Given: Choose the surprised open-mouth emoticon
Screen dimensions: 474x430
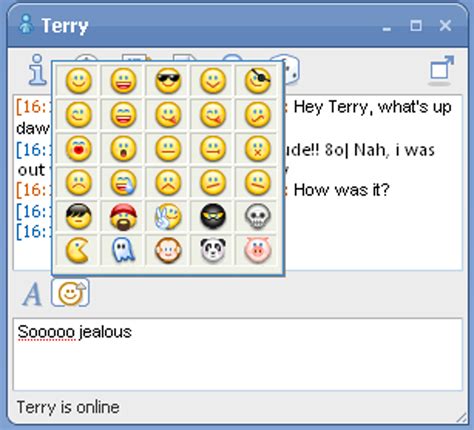Looking at the screenshot, I should [123, 149].
